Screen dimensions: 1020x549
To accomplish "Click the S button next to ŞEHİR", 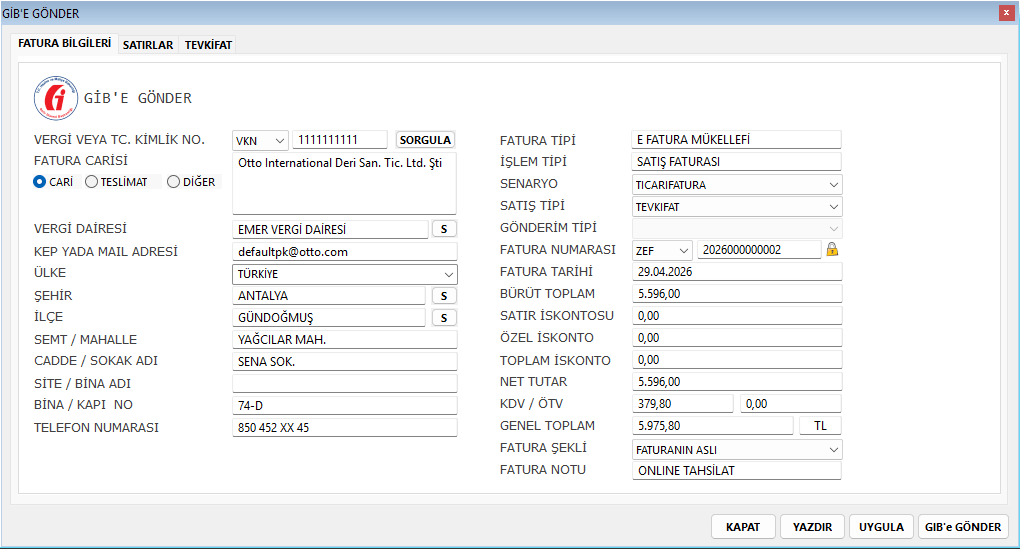I will 444,296.
